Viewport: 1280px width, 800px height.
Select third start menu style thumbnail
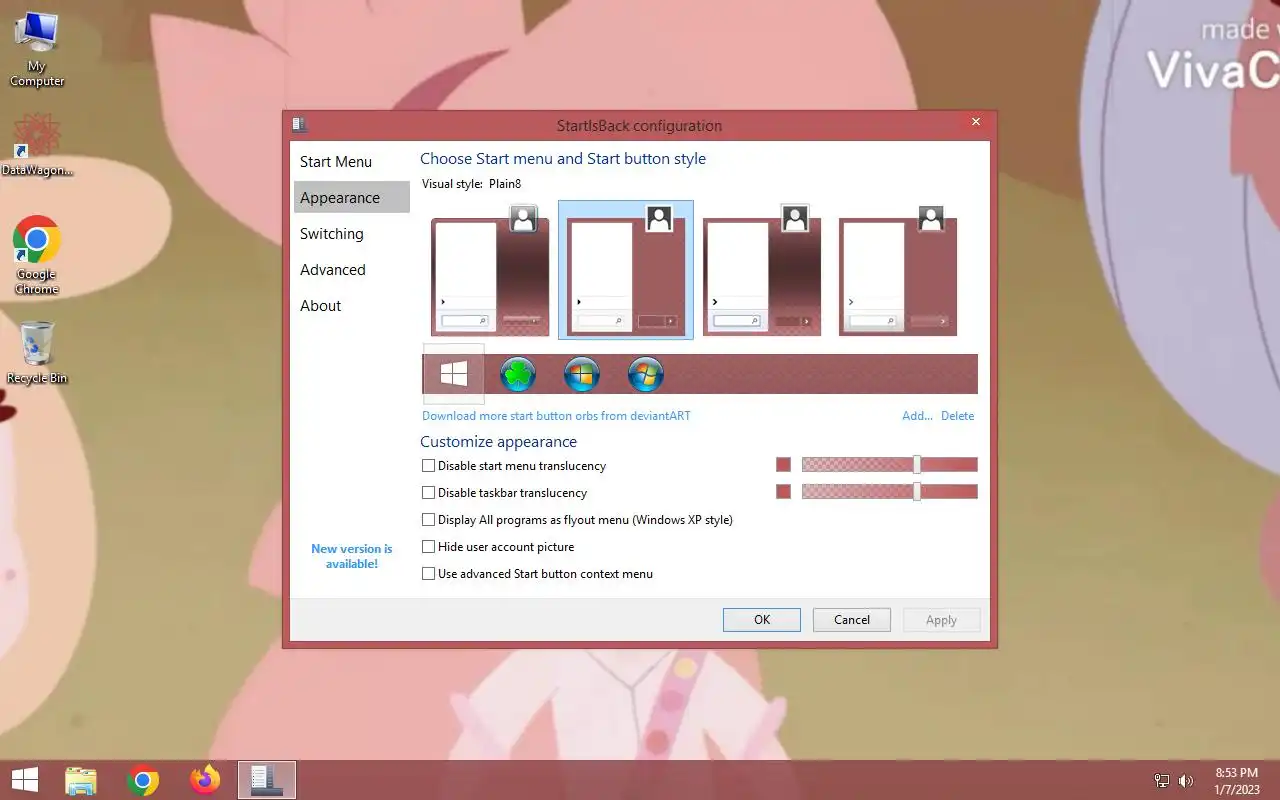[762, 270]
